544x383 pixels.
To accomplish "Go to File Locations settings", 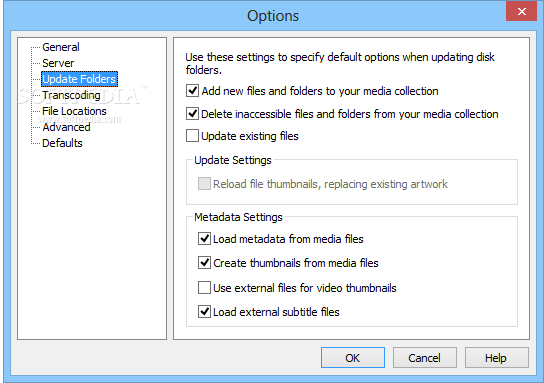I will point(74,111).
